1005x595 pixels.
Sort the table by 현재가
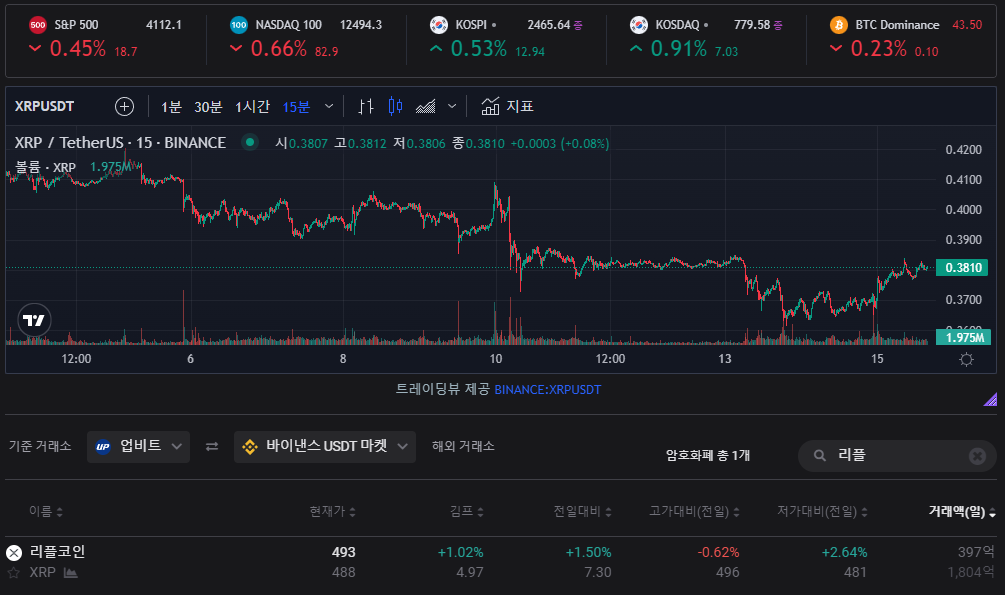pos(333,512)
